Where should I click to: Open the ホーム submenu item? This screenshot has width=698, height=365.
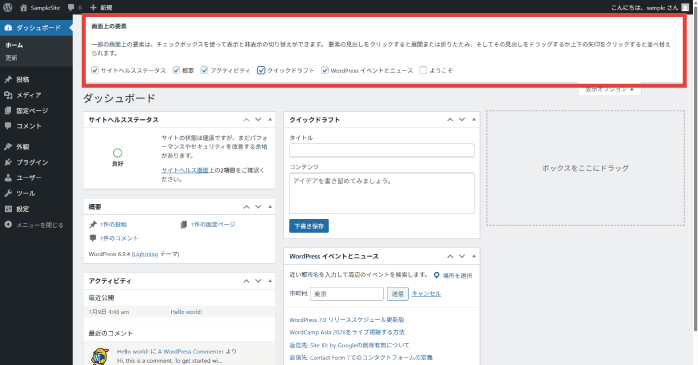pos(14,45)
